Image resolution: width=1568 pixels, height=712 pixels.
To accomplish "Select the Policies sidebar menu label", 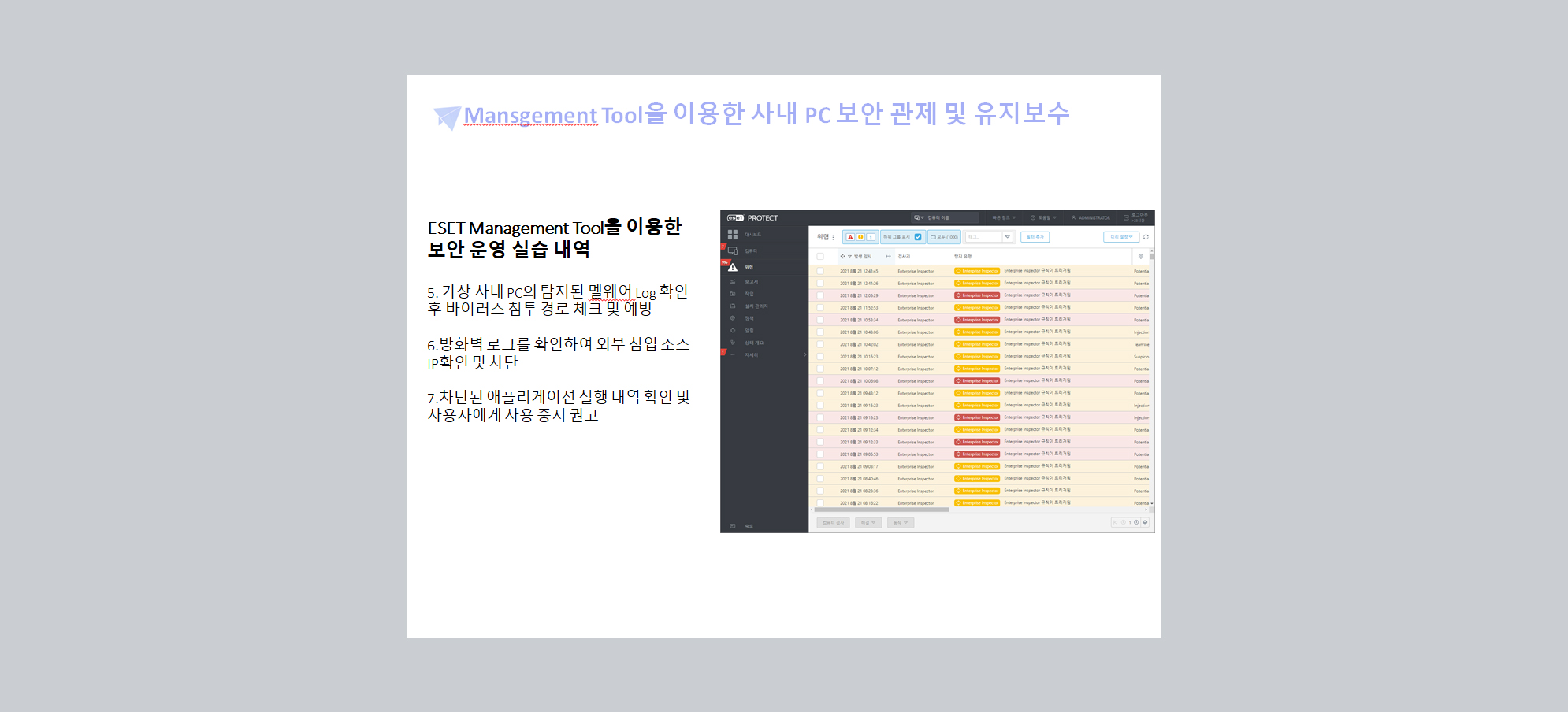I will point(749,318).
